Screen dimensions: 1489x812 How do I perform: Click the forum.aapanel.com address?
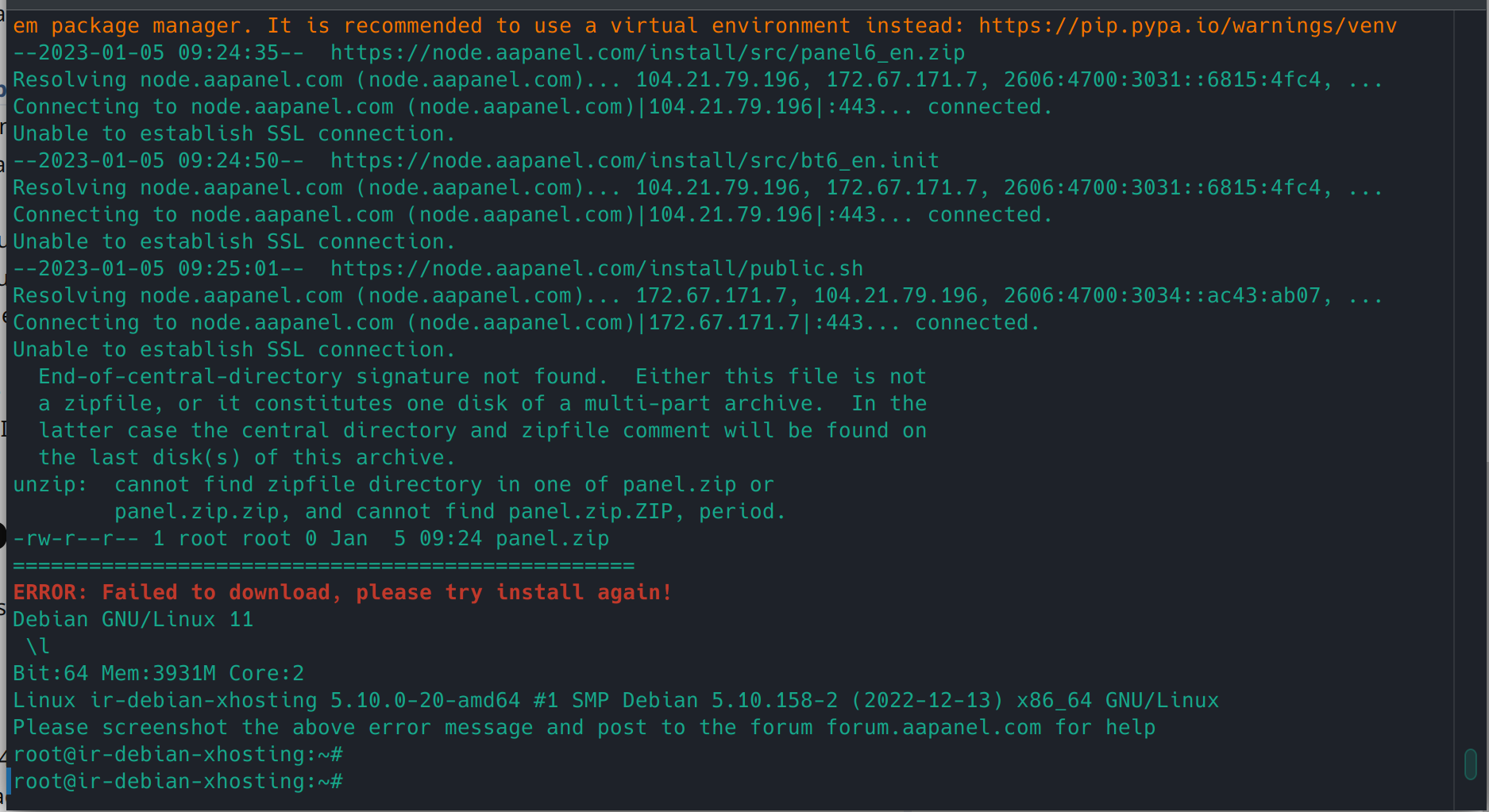point(933,728)
